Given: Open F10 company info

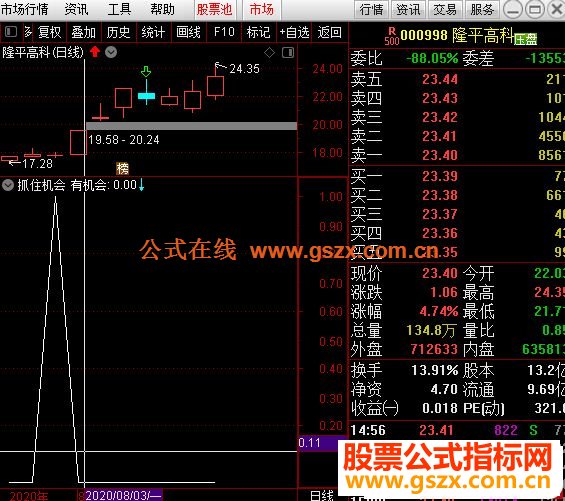Looking at the screenshot, I should click(x=224, y=32).
